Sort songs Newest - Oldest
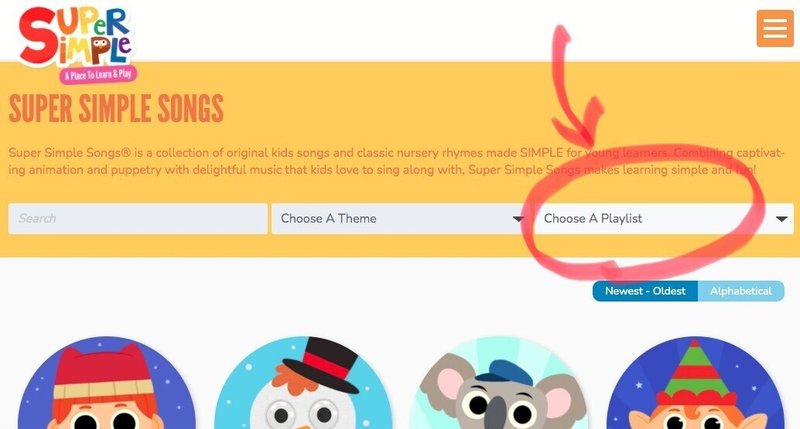Viewport: 800px width, 429px height. point(645,291)
